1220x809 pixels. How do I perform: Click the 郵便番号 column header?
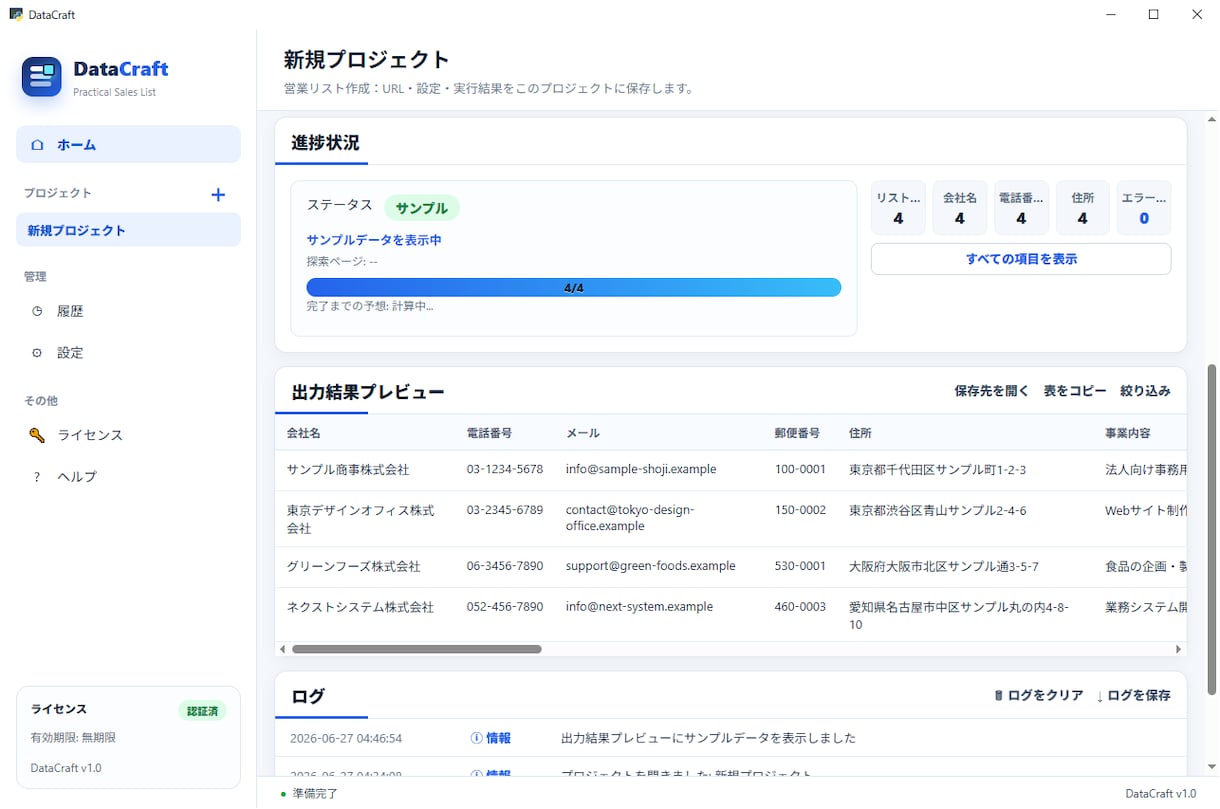(797, 433)
